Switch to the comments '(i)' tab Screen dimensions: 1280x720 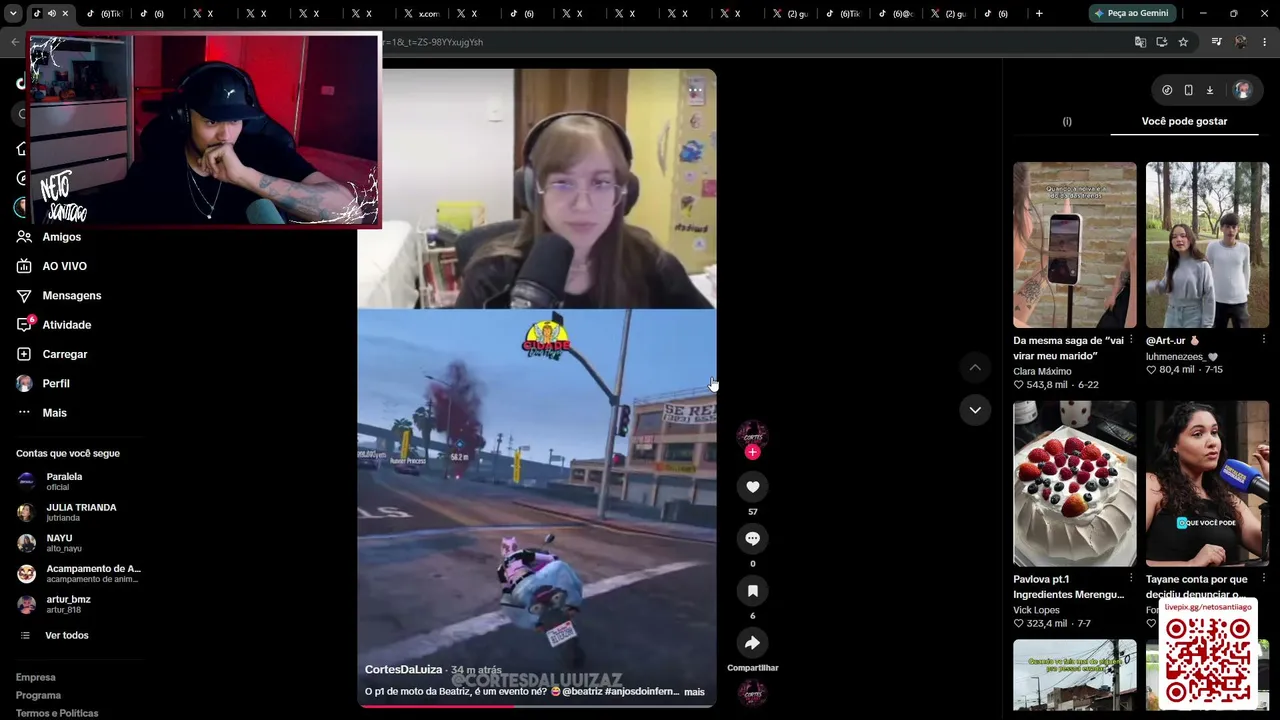(1067, 121)
